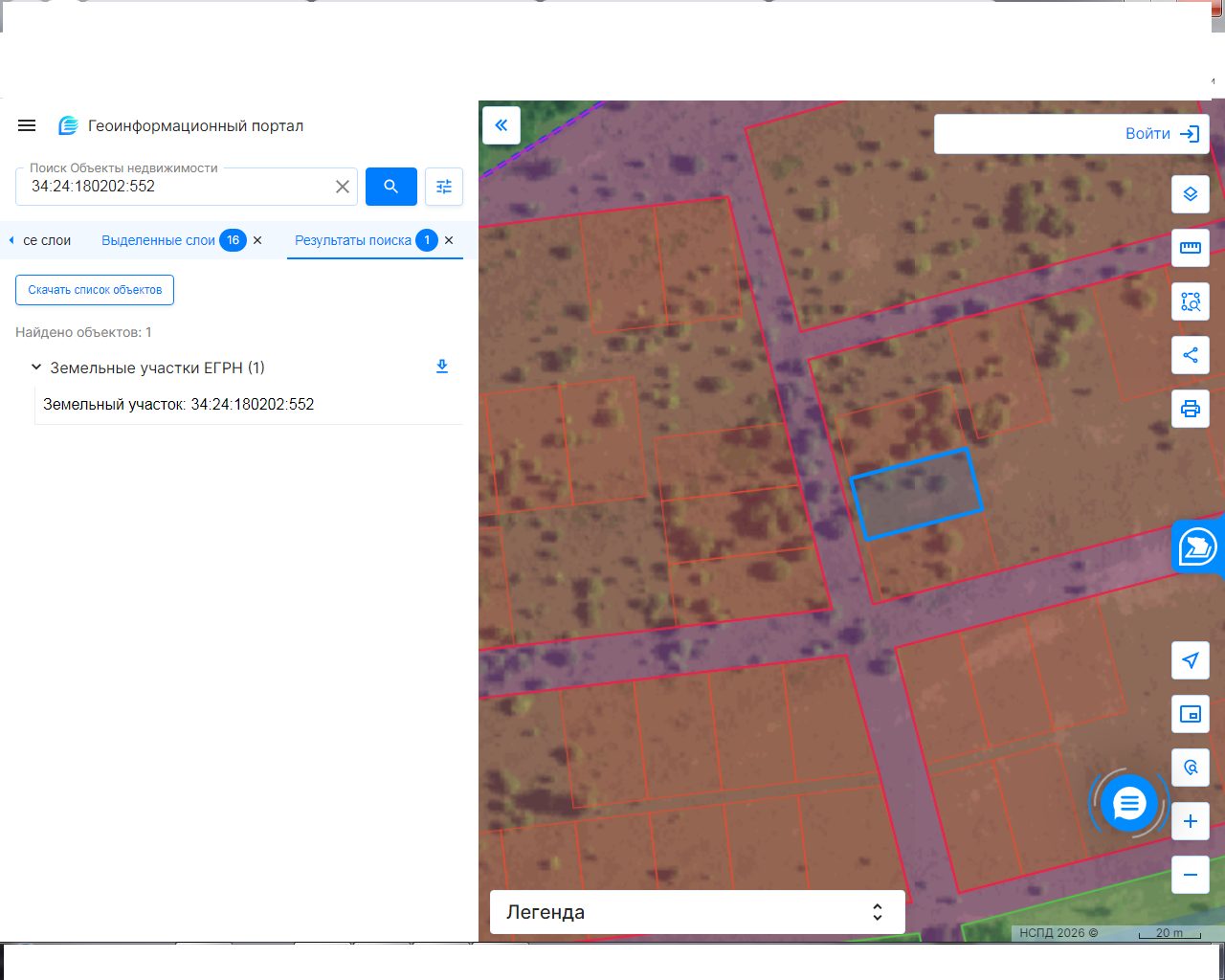Click Скачать список объектов button
This screenshot has height=980, width=1225.
95,290
